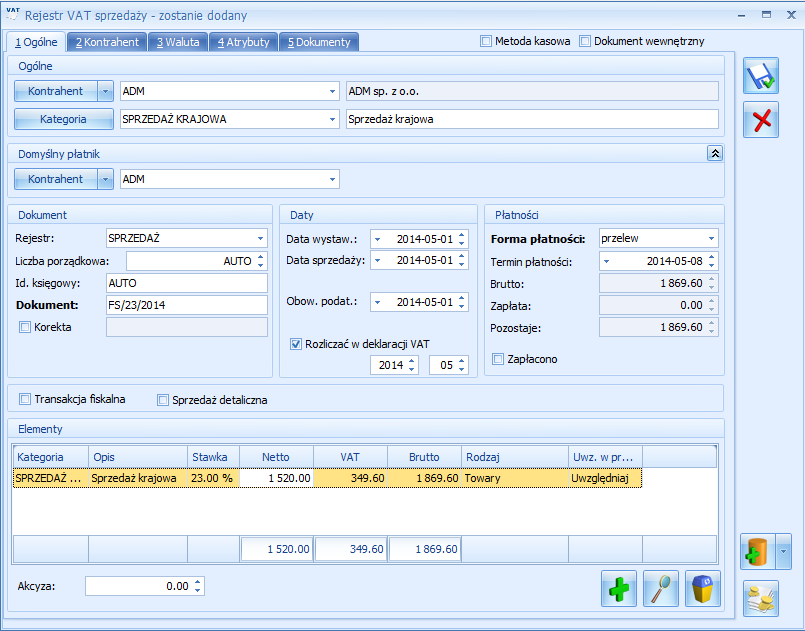
Task: Open the arrow menu beside the cylinder icon
Action: (x=783, y=551)
